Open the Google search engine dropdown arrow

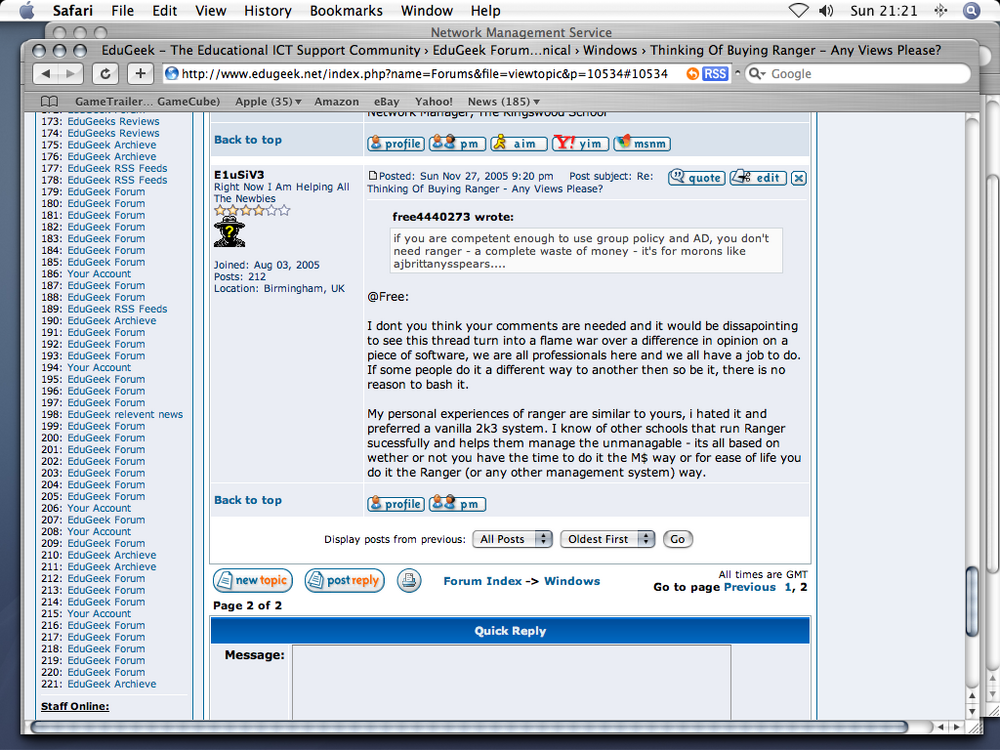click(757, 74)
